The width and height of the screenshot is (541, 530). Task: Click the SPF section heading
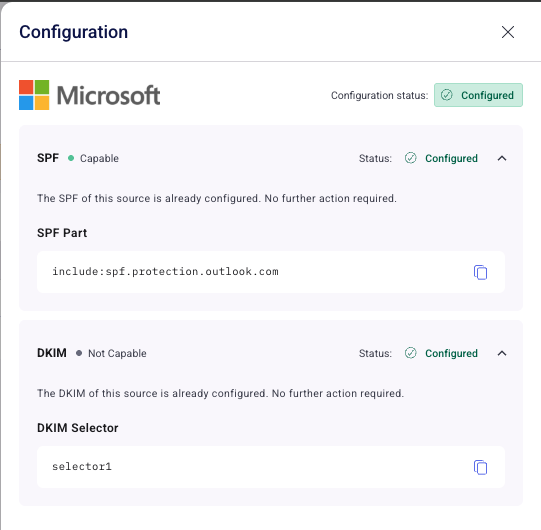48,158
